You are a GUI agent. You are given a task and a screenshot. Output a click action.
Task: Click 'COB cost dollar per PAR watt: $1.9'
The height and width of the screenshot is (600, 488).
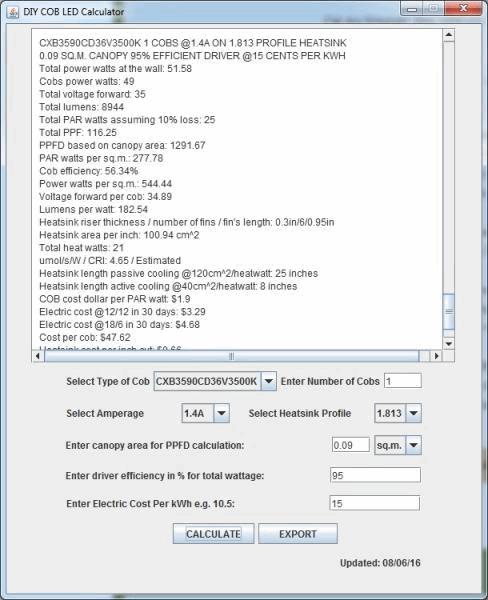coord(115,299)
